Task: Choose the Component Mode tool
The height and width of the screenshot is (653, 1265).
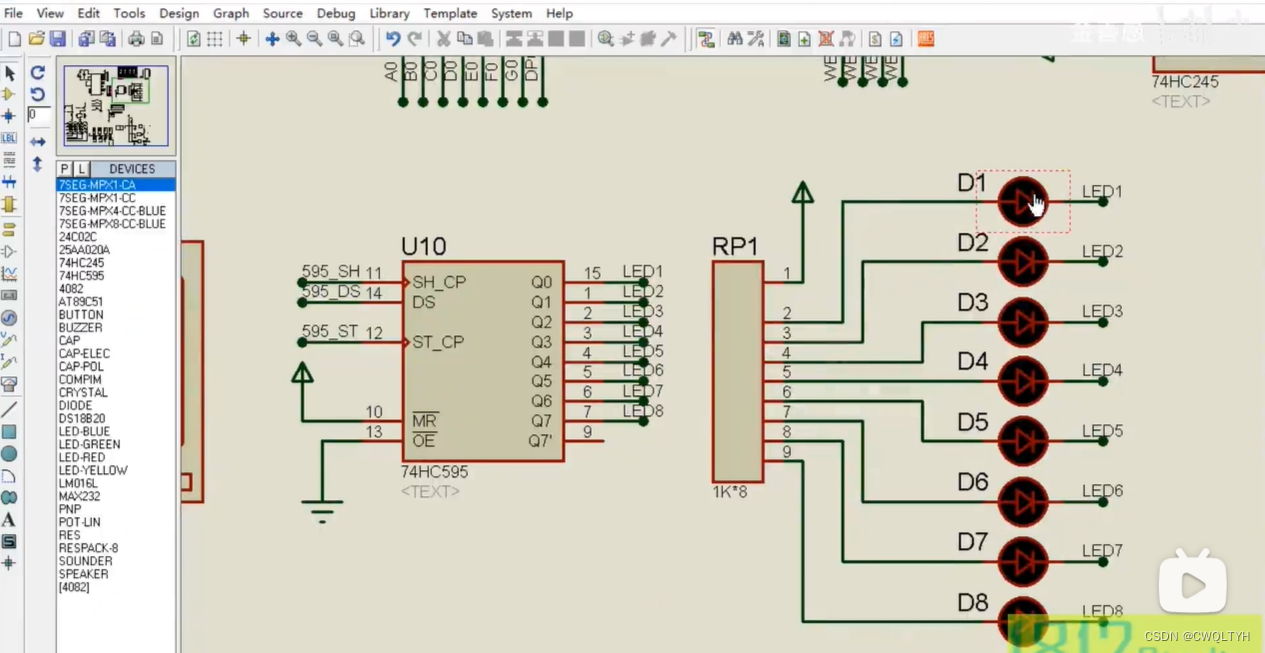Action: coord(10,94)
